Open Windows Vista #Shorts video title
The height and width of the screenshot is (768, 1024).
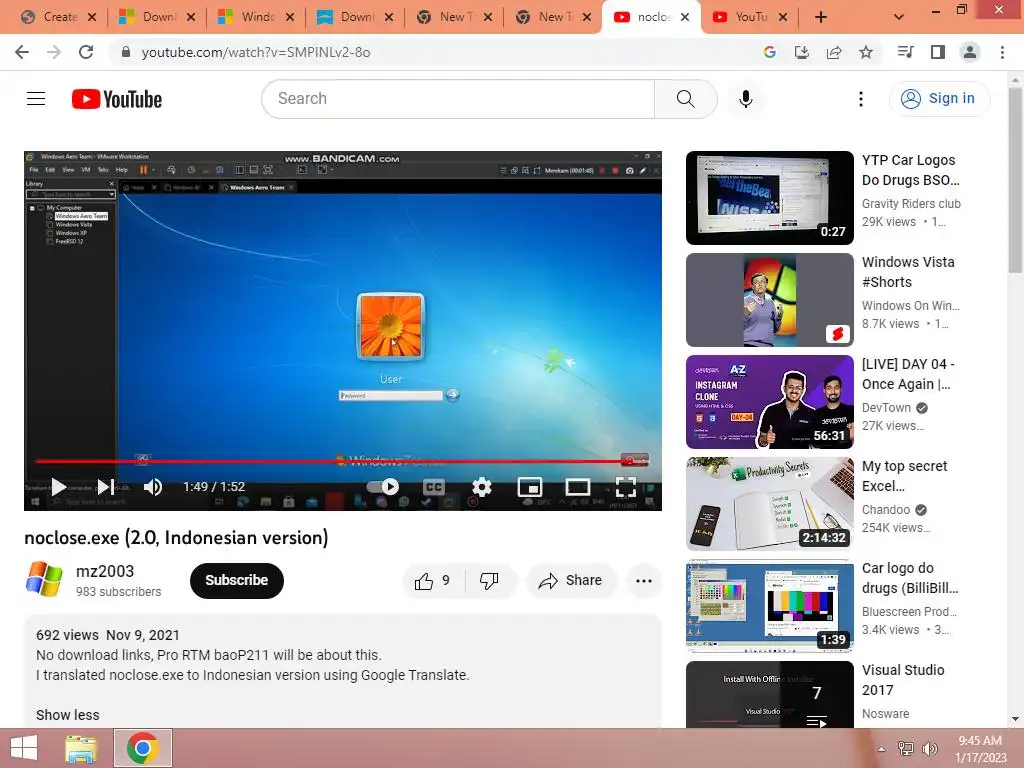click(x=908, y=272)
